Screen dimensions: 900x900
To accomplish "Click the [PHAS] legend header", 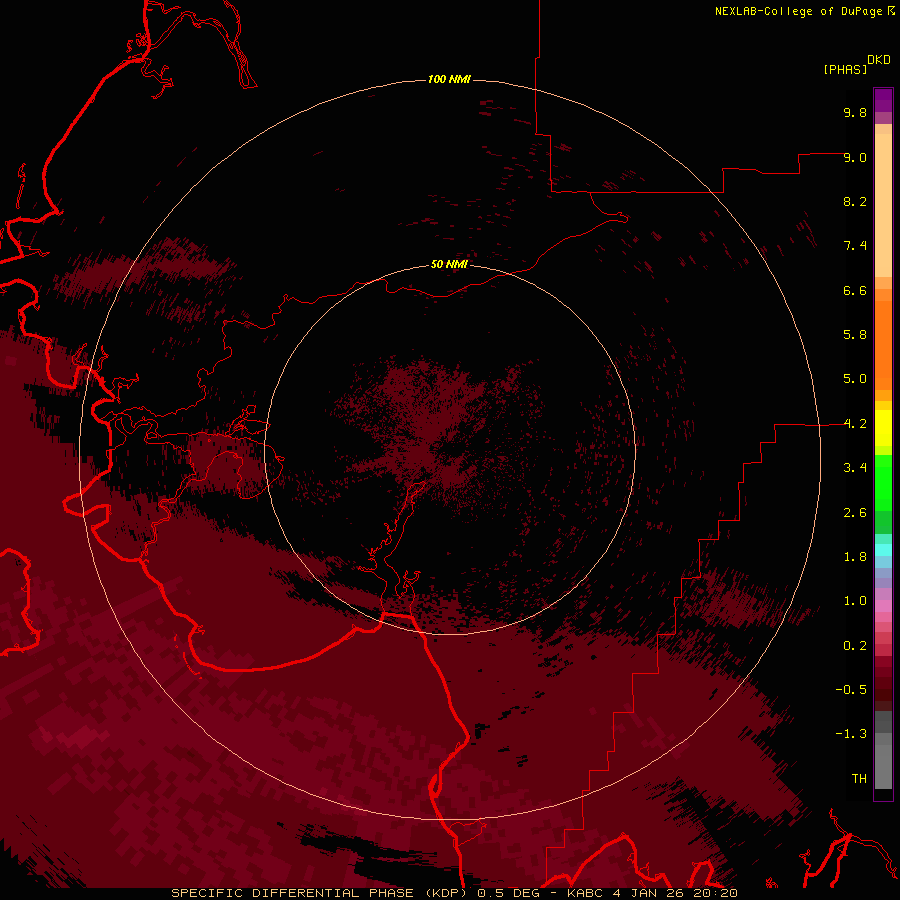I will pyautogui.click(x=845, y=69).
